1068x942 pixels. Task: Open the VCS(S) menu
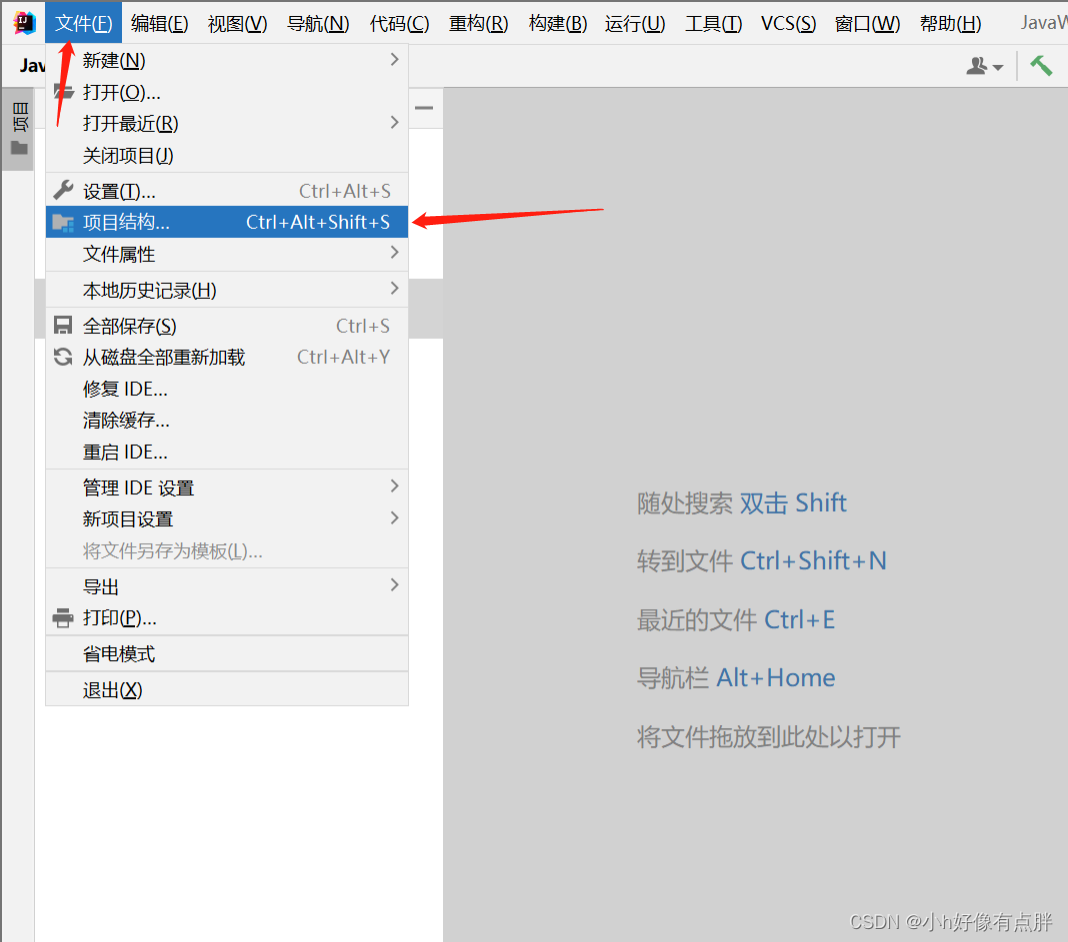[x=788, y=23]
